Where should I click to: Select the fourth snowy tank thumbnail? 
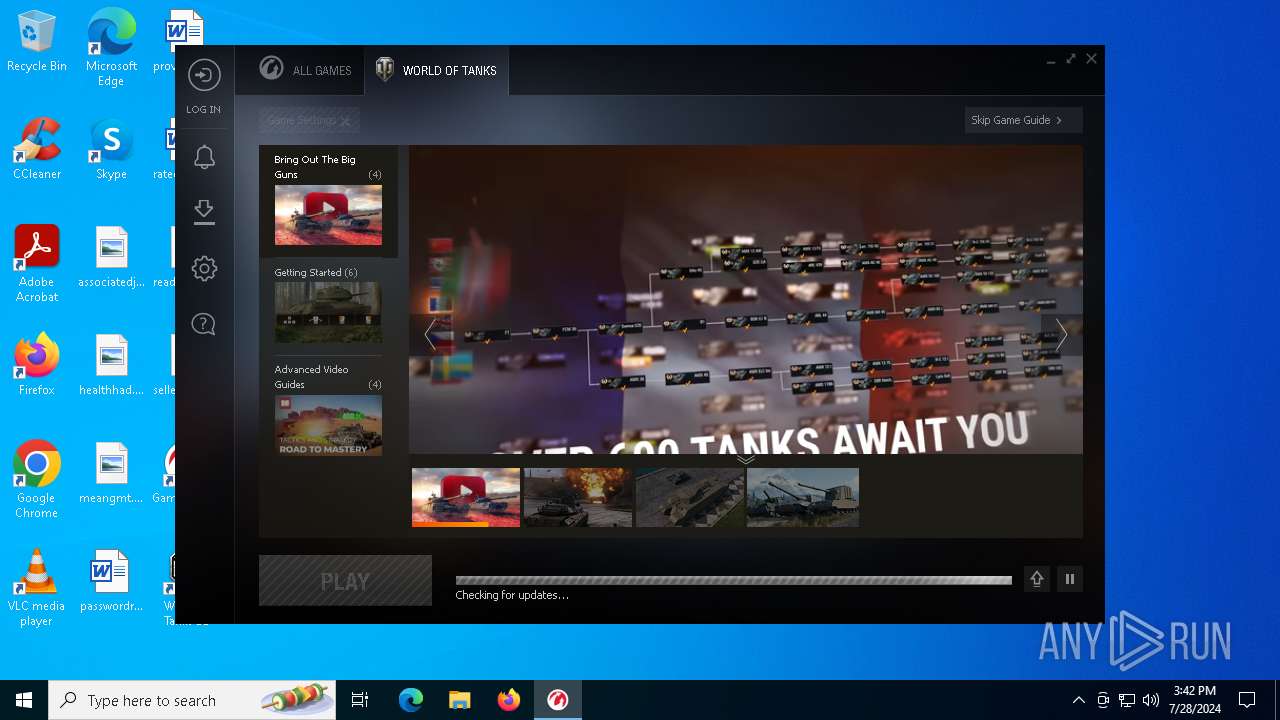[x=803, y=497]
